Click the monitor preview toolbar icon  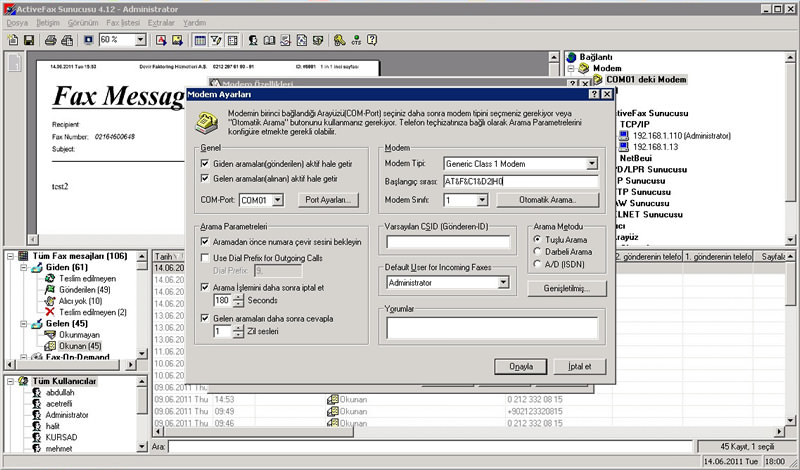(89, 40)
